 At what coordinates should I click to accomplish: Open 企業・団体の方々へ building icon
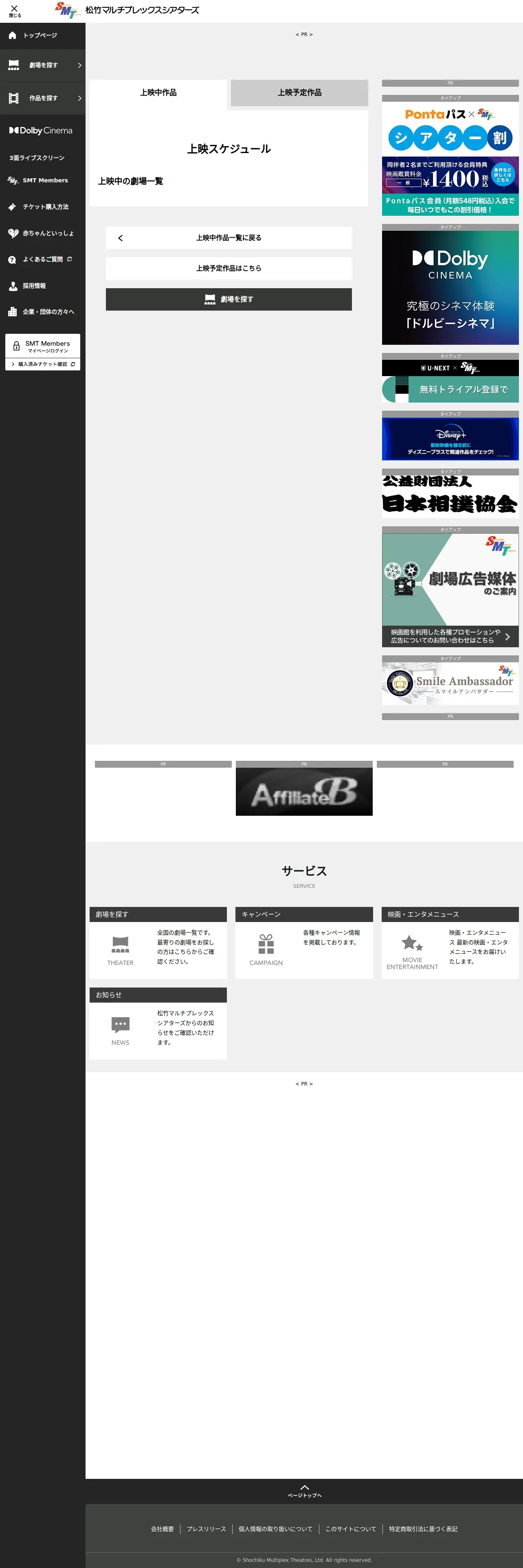[x=12, y=312]
